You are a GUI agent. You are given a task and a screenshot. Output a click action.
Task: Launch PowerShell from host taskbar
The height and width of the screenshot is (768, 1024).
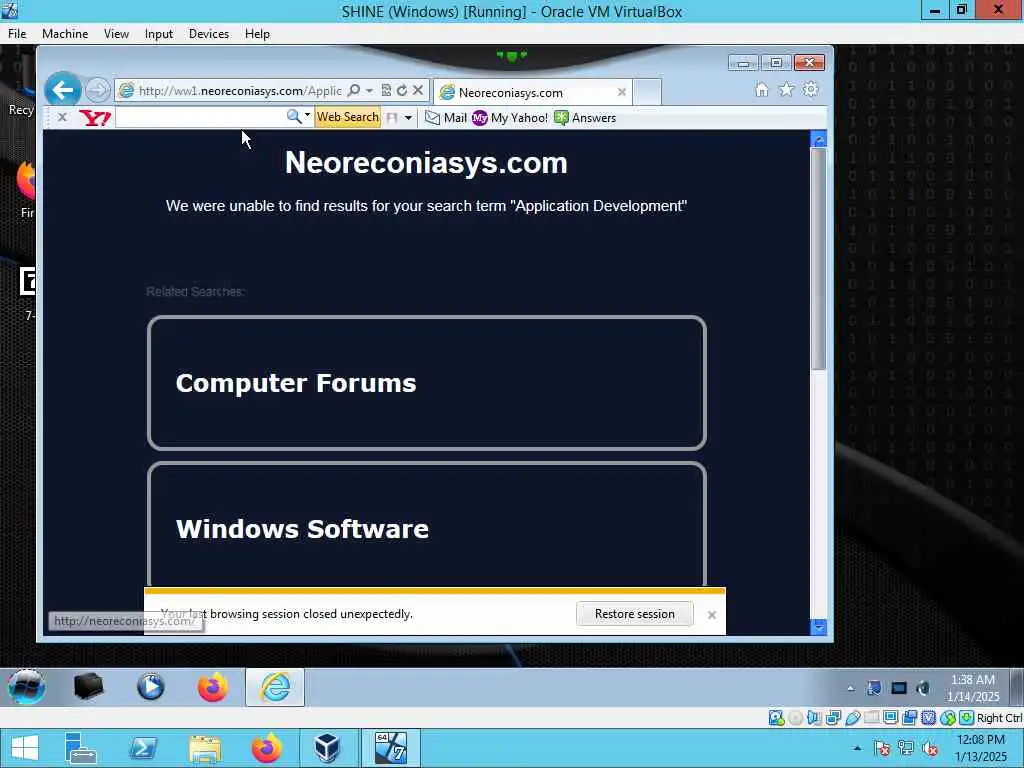pos(142,748)
